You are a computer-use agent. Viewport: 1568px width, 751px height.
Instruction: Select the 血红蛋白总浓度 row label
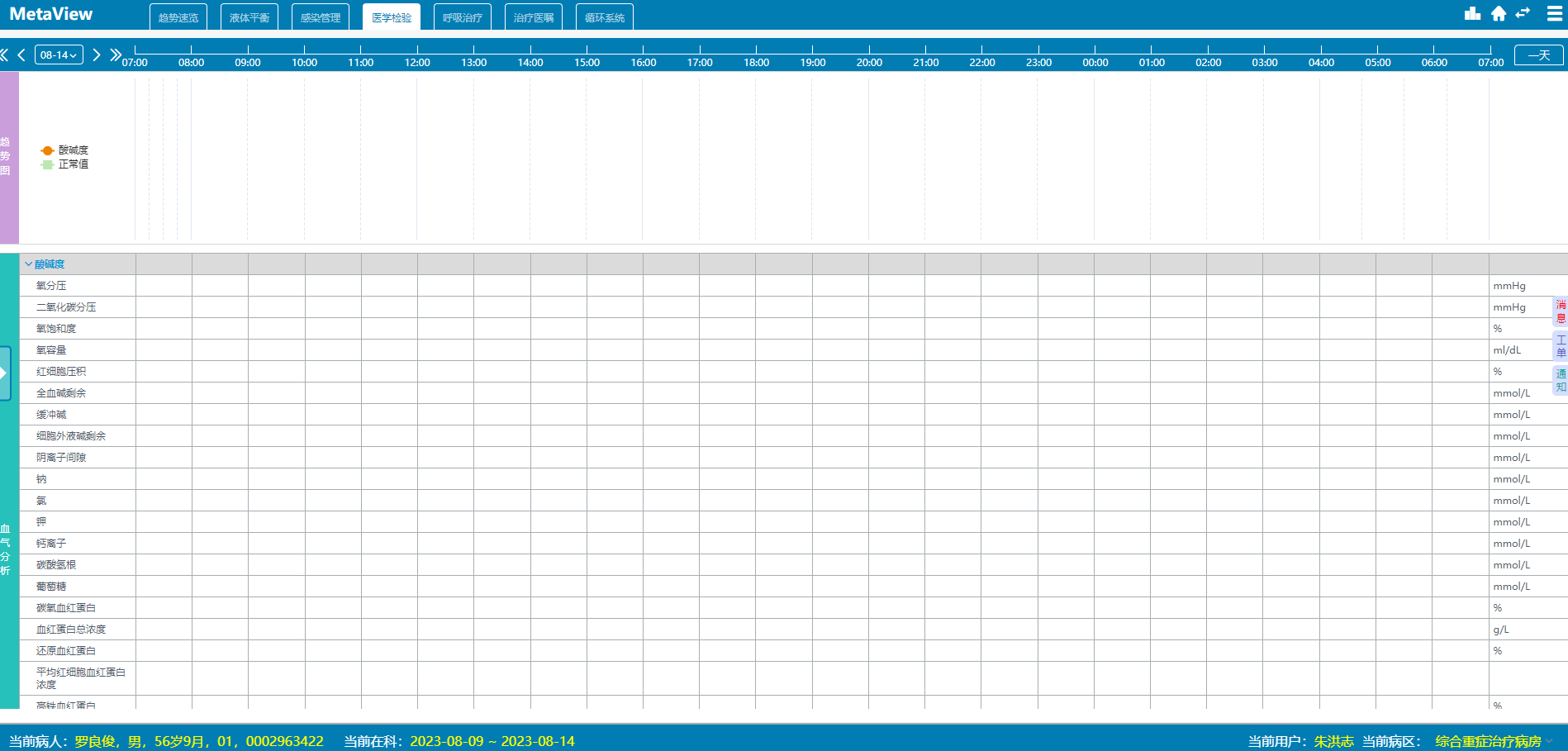tap(71, 630)
